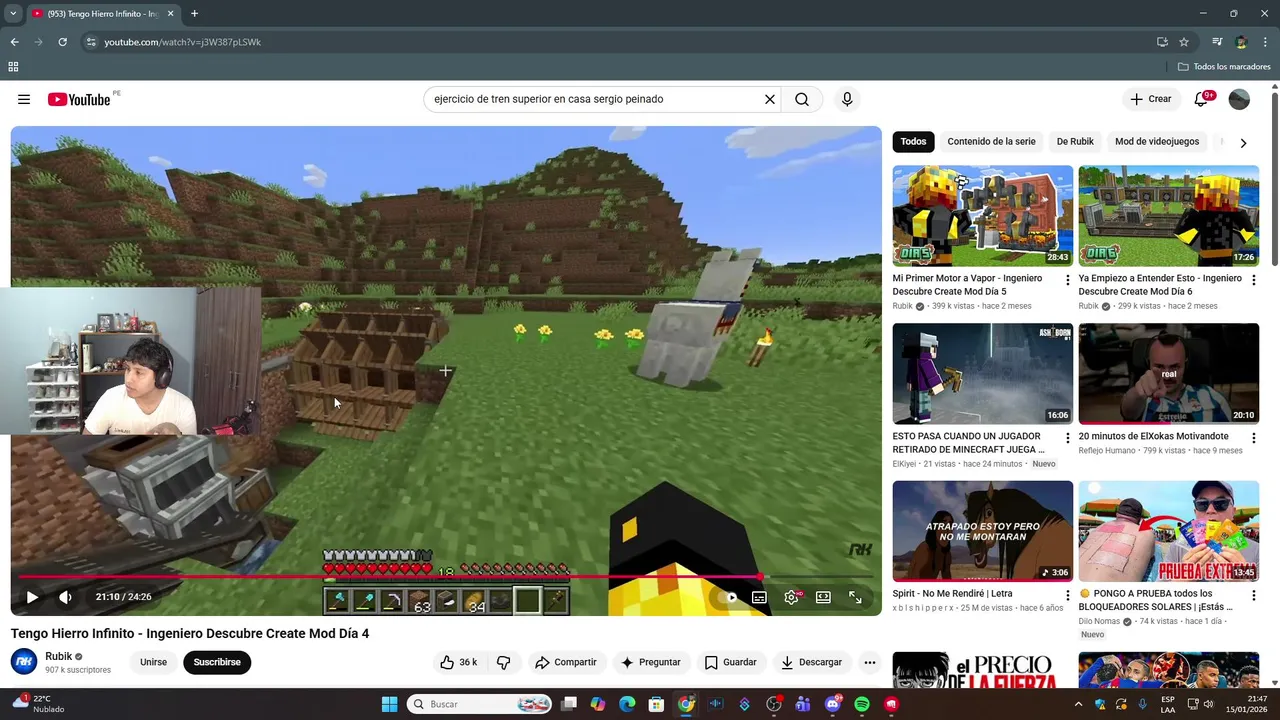Open Spirit - No Me Rendiré thumbnail

983,531
